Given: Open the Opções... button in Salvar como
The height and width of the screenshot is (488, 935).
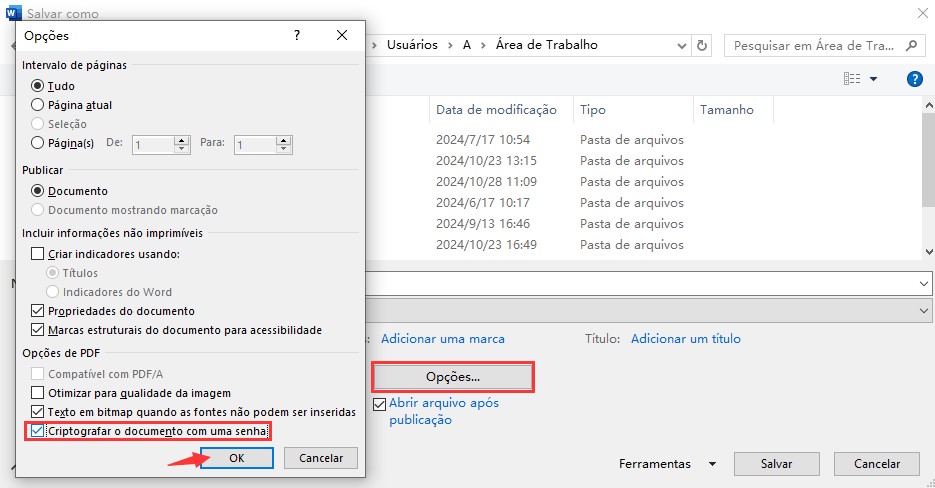Looking at the screenshot, I should pyautogui.click(x=453, y=377).
